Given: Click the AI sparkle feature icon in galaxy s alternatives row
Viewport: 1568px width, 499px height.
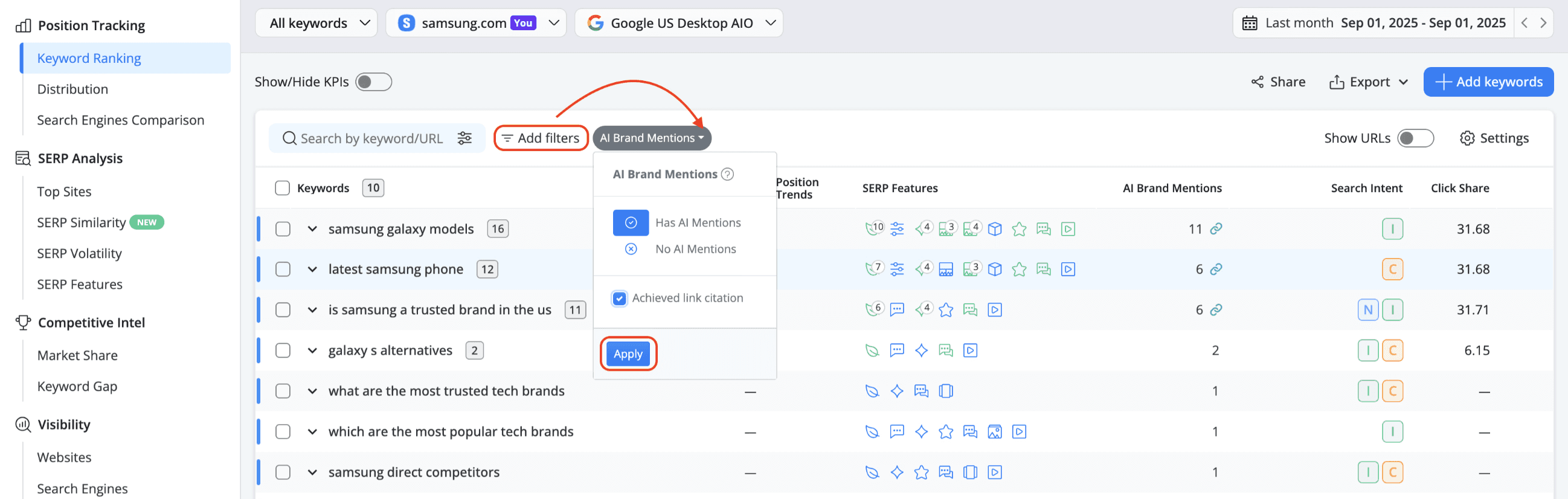Looking at the screenshot, I should click(922, 350).
